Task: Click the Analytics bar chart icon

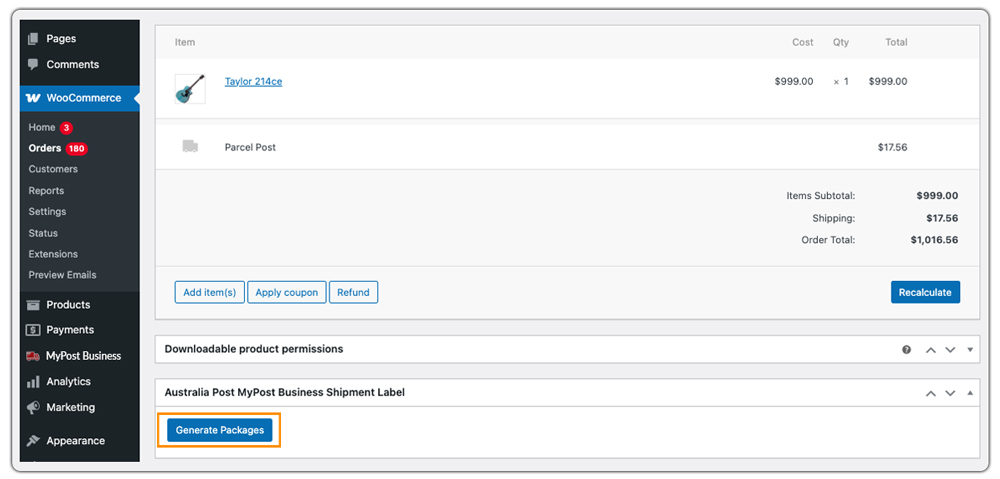Action: [33, 382]
